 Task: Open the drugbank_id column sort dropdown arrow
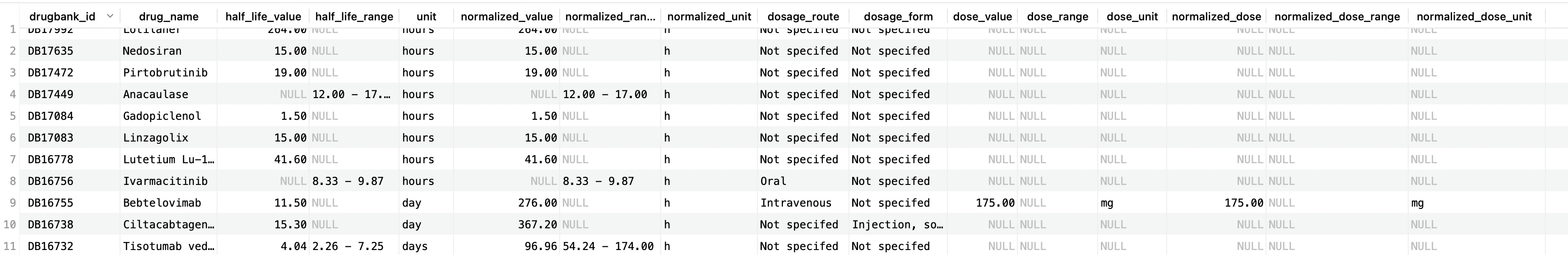(110, 16)
